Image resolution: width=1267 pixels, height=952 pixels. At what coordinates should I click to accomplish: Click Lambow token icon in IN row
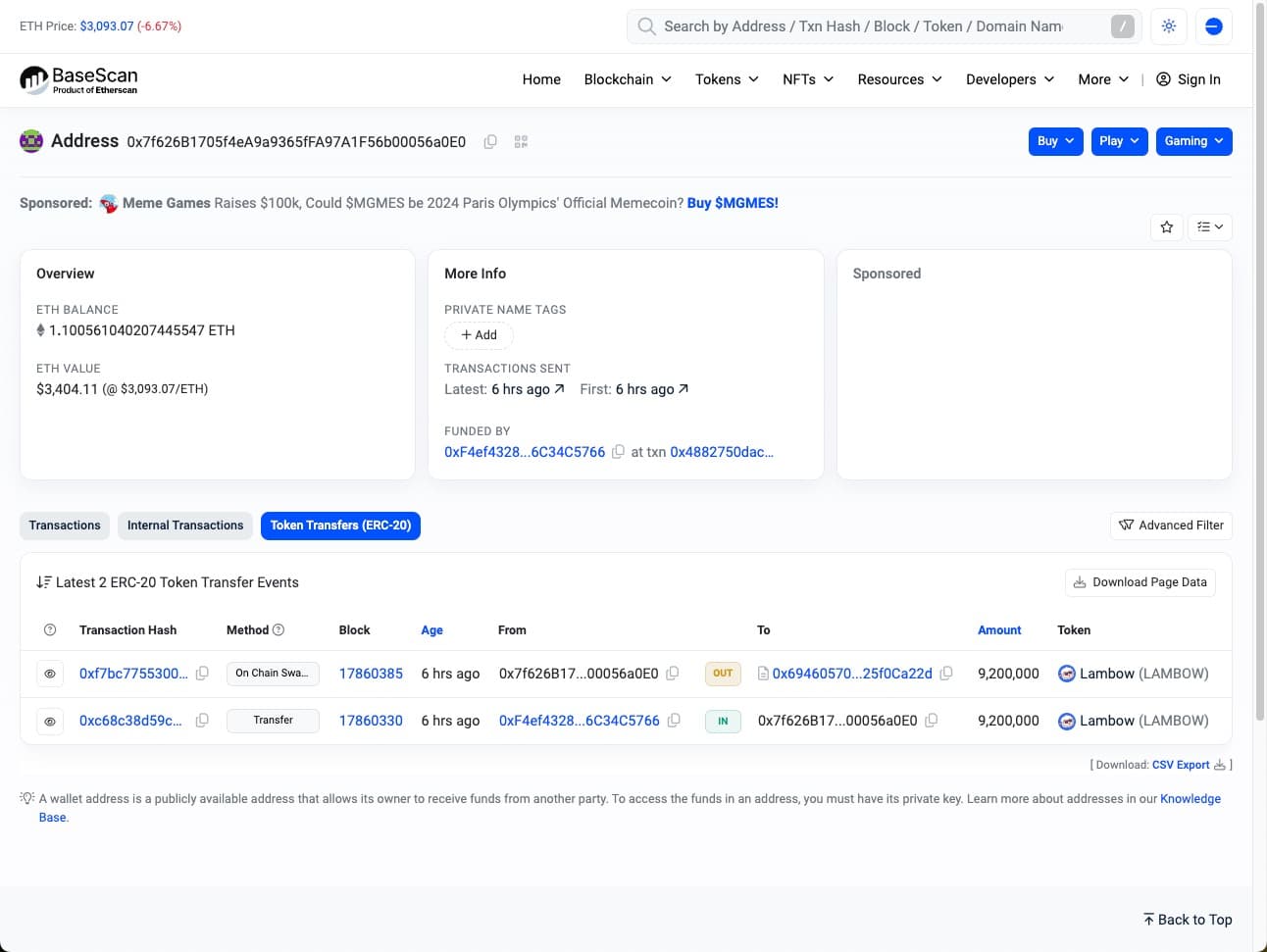[x=1067, y=721]
